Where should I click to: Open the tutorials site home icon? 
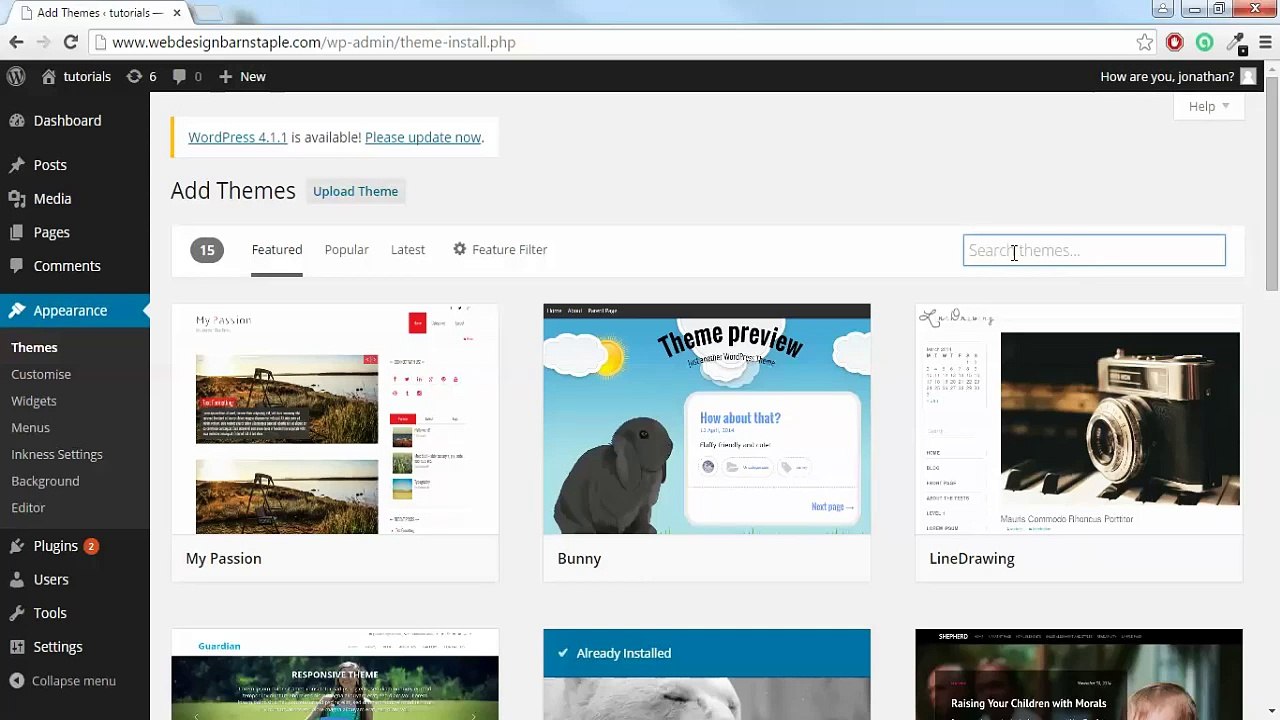coord(49,76)
